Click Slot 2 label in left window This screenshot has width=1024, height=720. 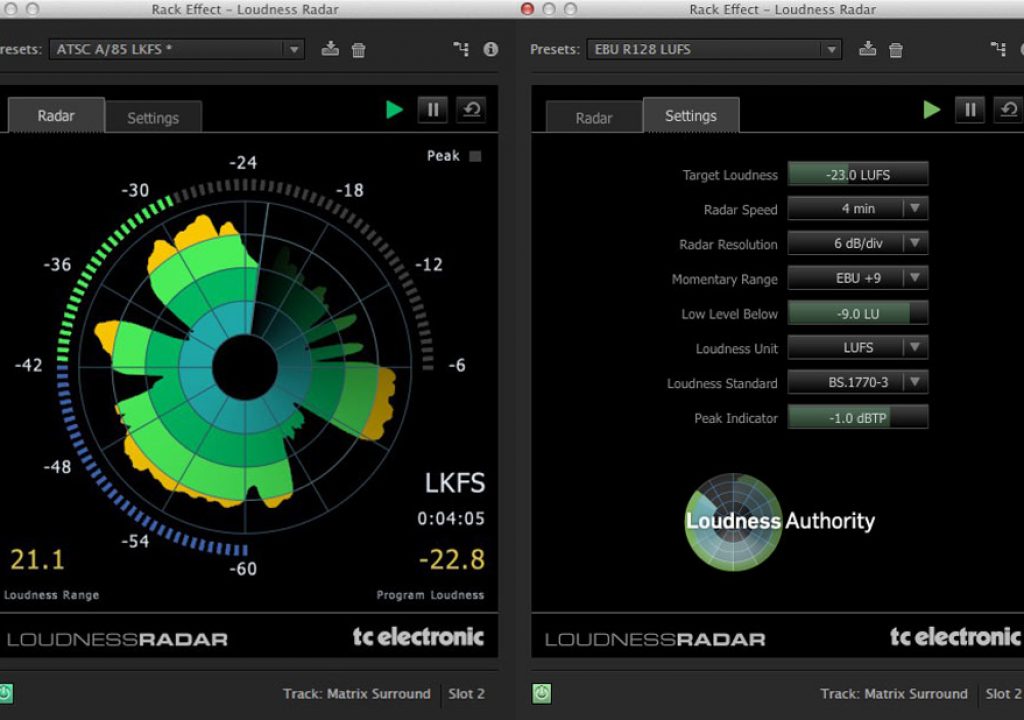466,694
